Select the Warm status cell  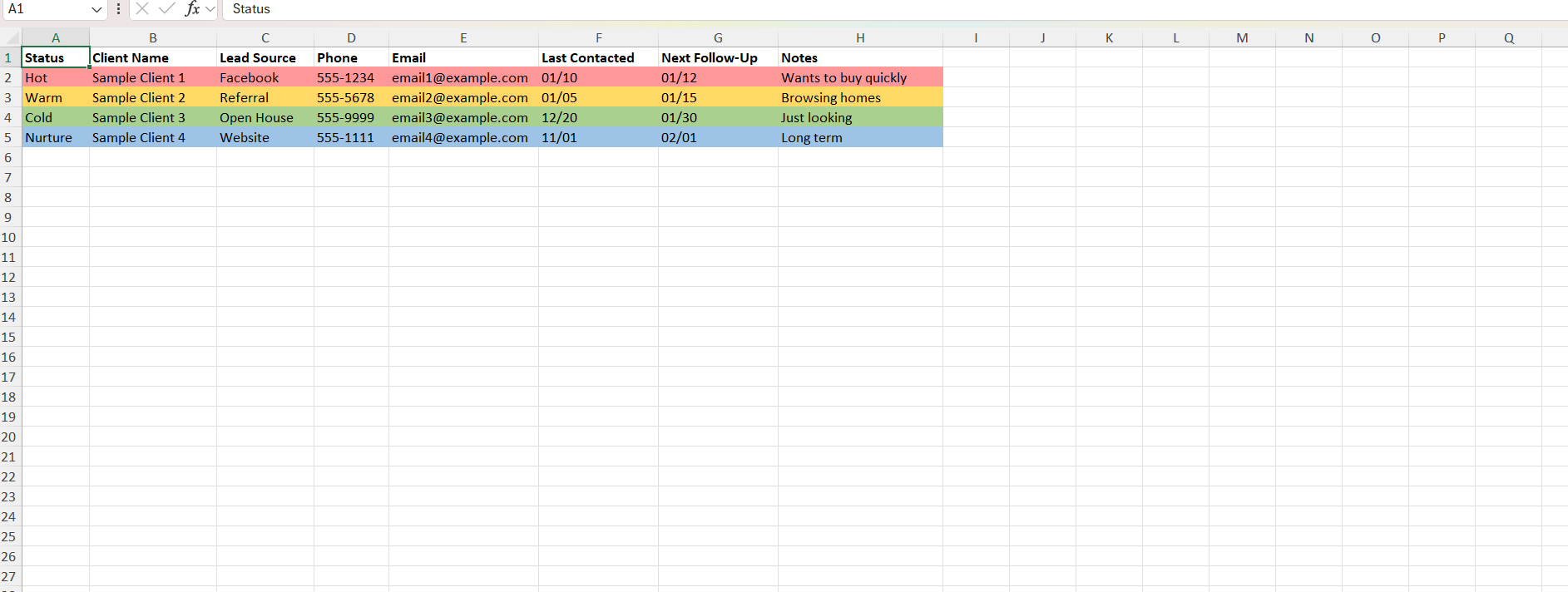coord(56,97)
